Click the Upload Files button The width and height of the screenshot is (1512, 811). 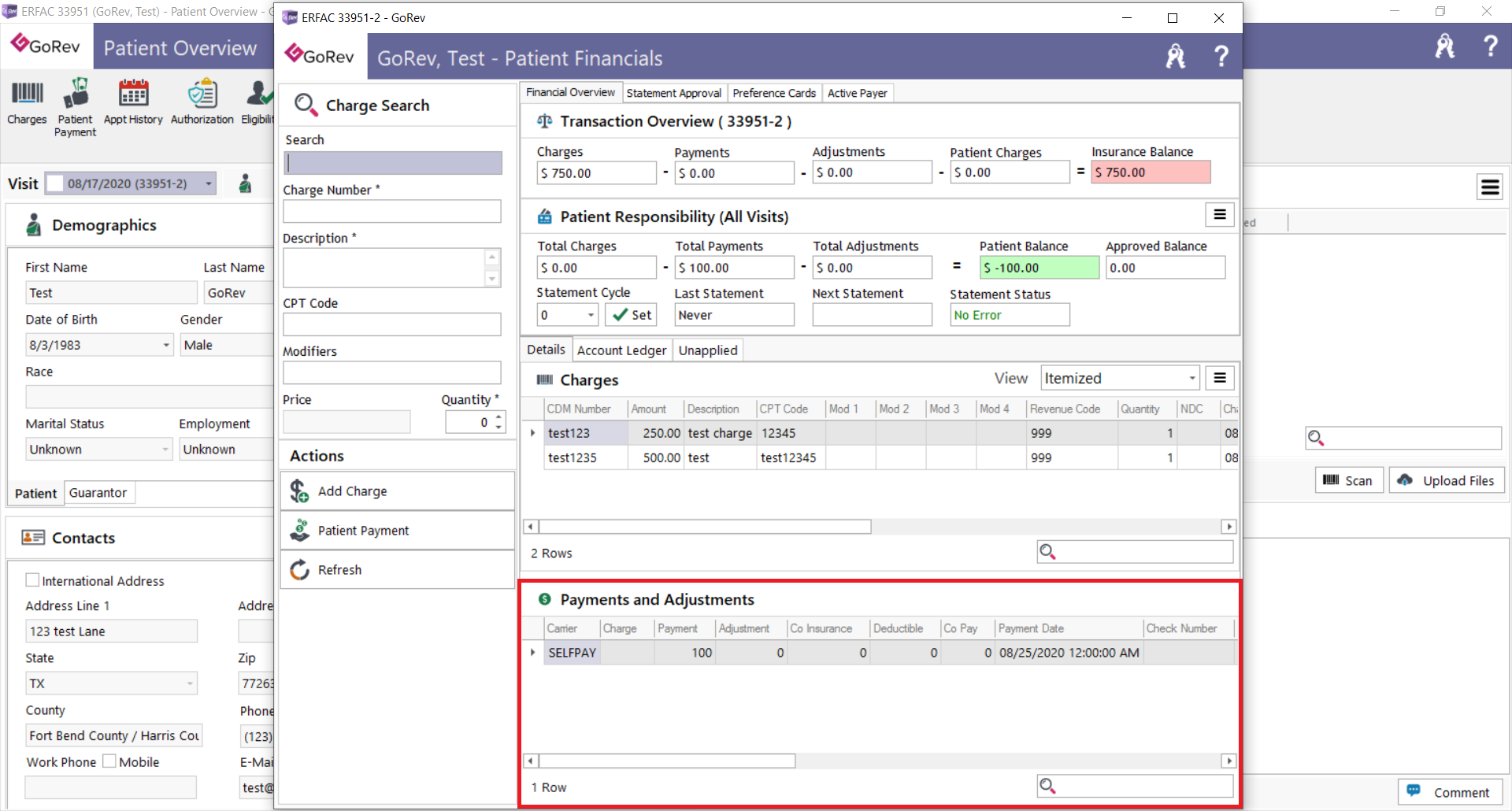[1446, 480]
